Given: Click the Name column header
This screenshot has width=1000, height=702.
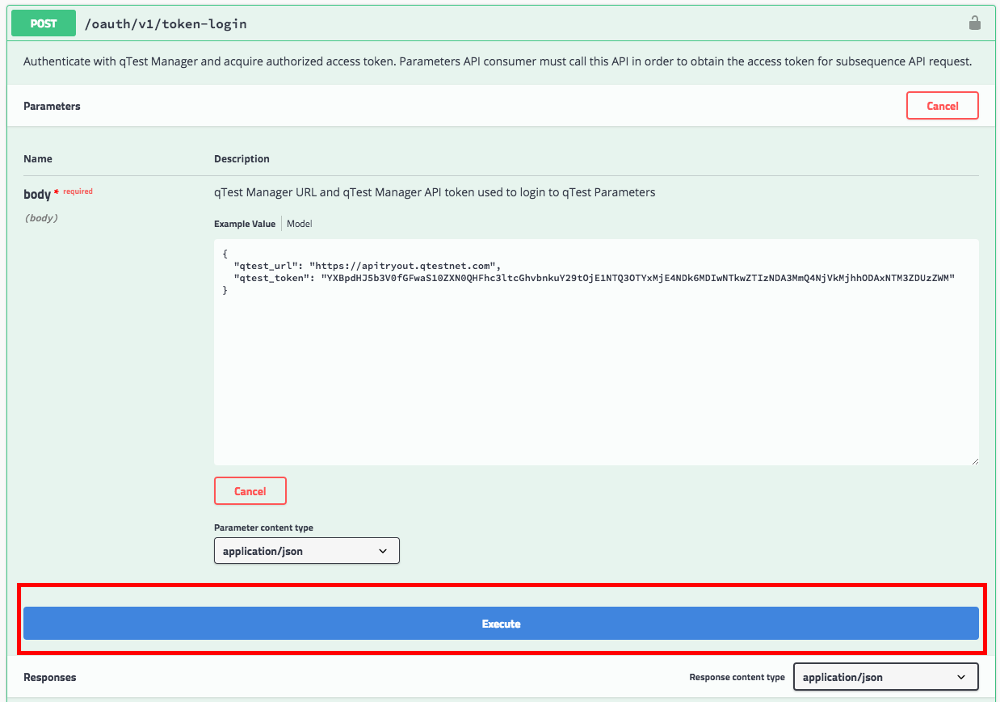Looking at the screenshot, I should point(38,159).
